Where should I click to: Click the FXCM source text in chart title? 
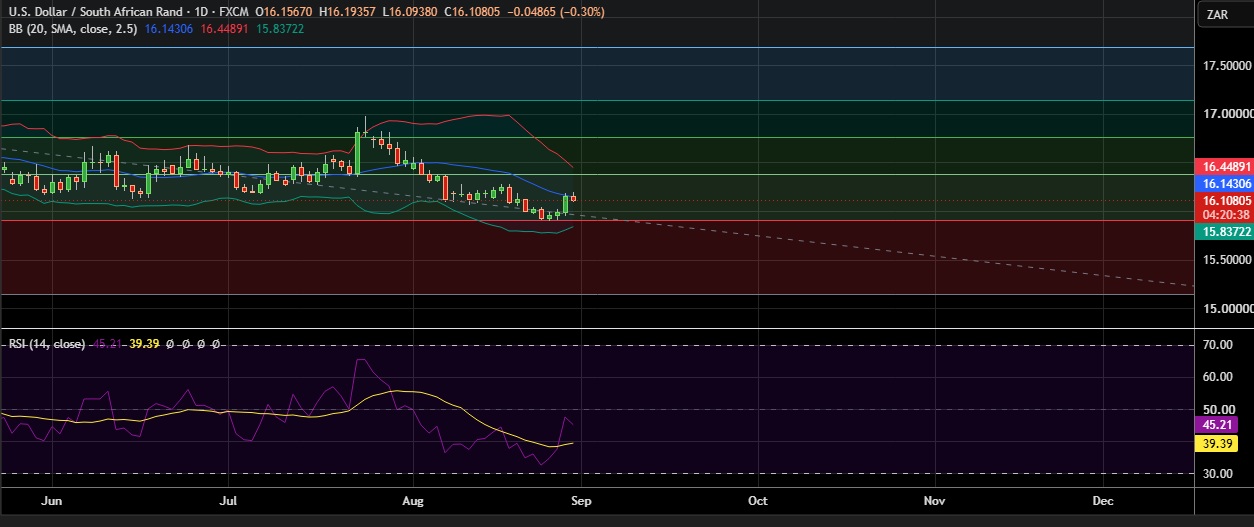click(234, 12)
